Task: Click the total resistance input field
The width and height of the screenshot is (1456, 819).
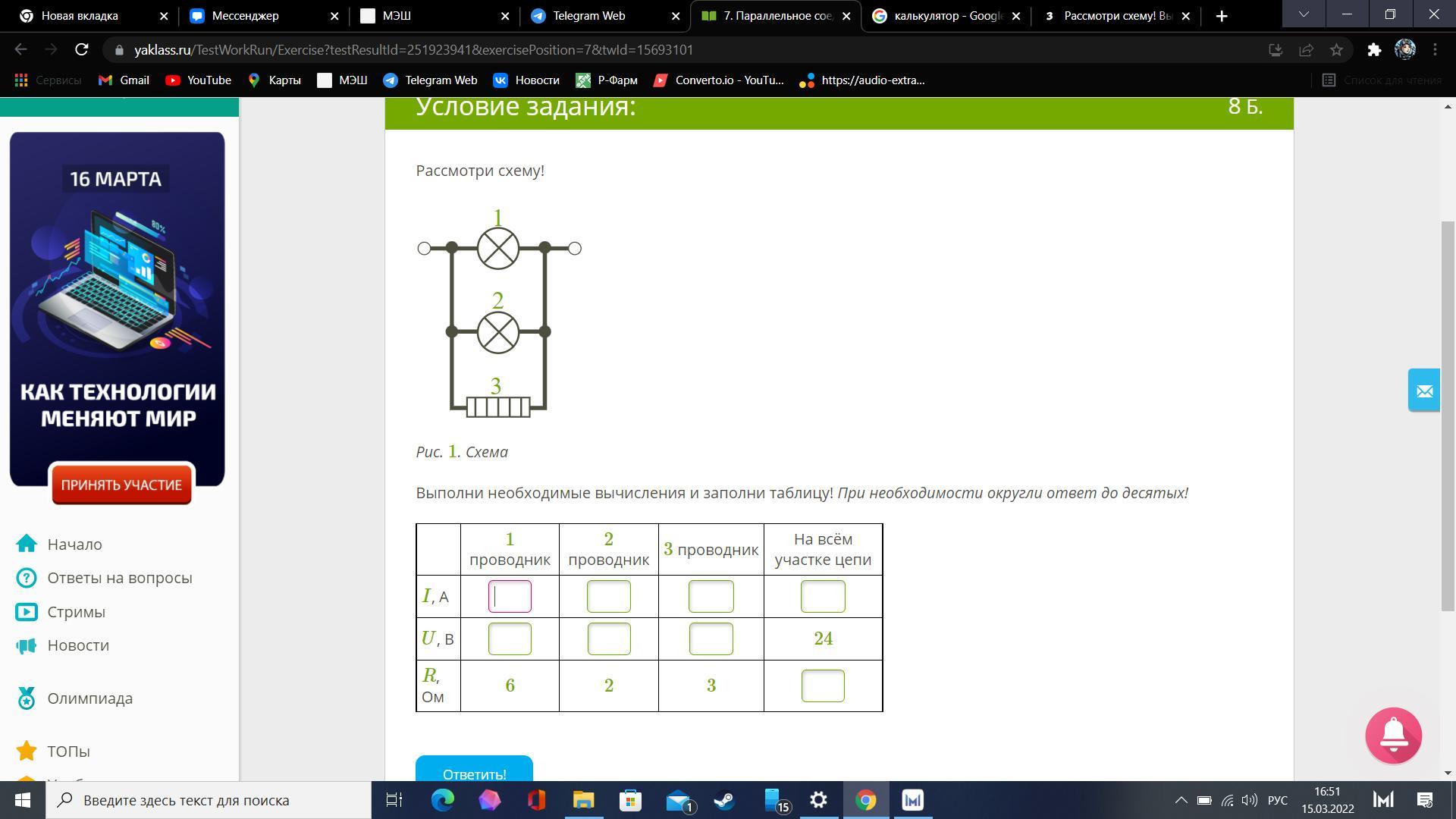Action: 822,686
